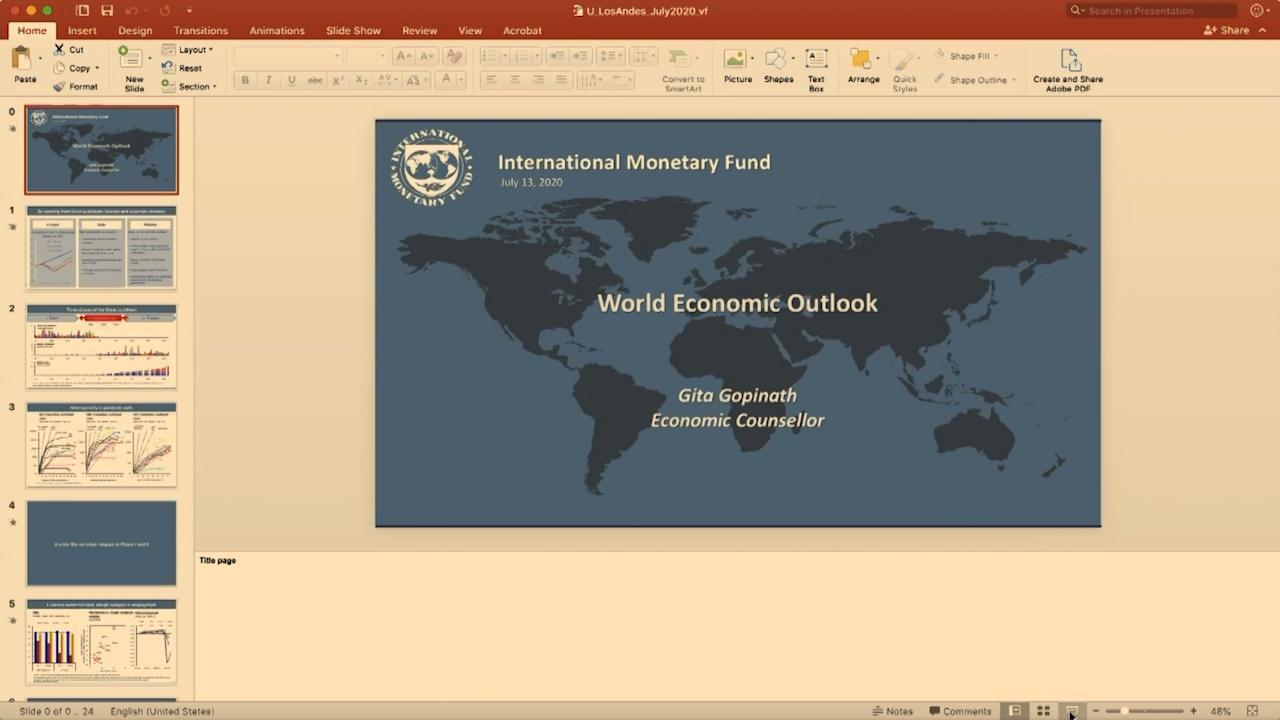Click the Copy button
This screenshot has width=1280, height=720.
coord(72,68)
